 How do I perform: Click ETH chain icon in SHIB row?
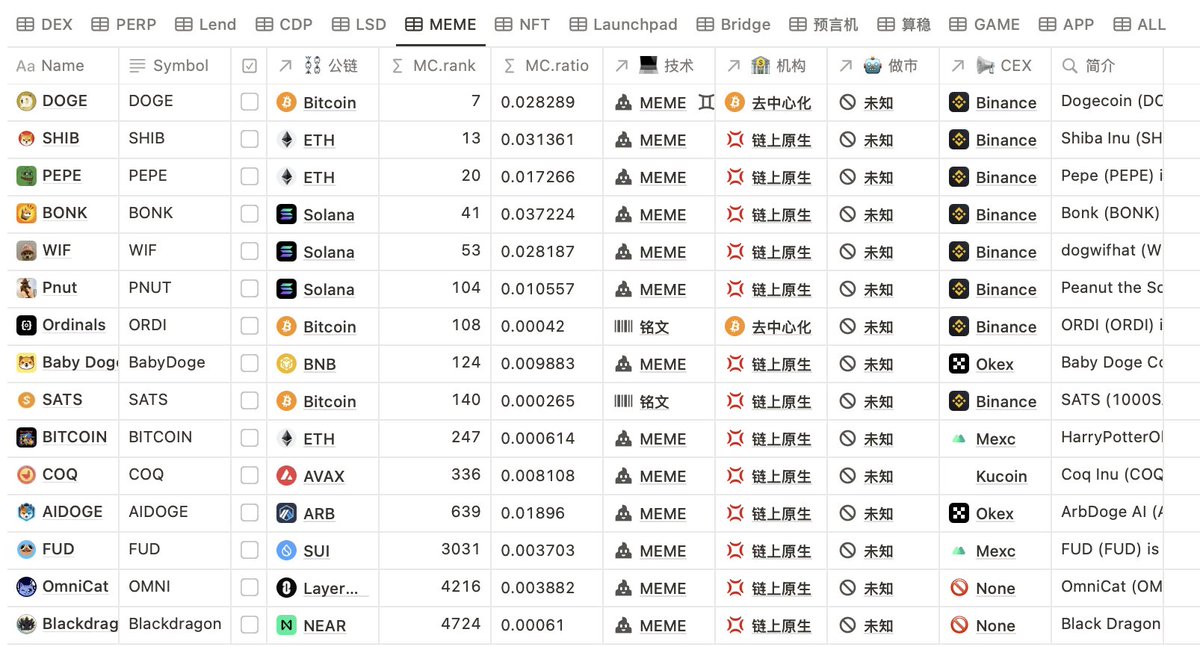(286, 140)
